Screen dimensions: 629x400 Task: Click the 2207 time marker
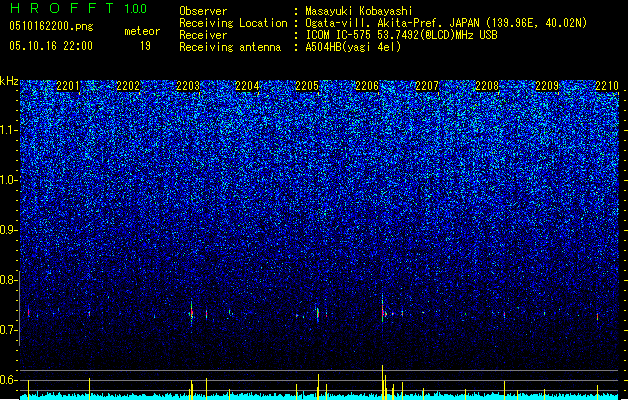[427, 85]
